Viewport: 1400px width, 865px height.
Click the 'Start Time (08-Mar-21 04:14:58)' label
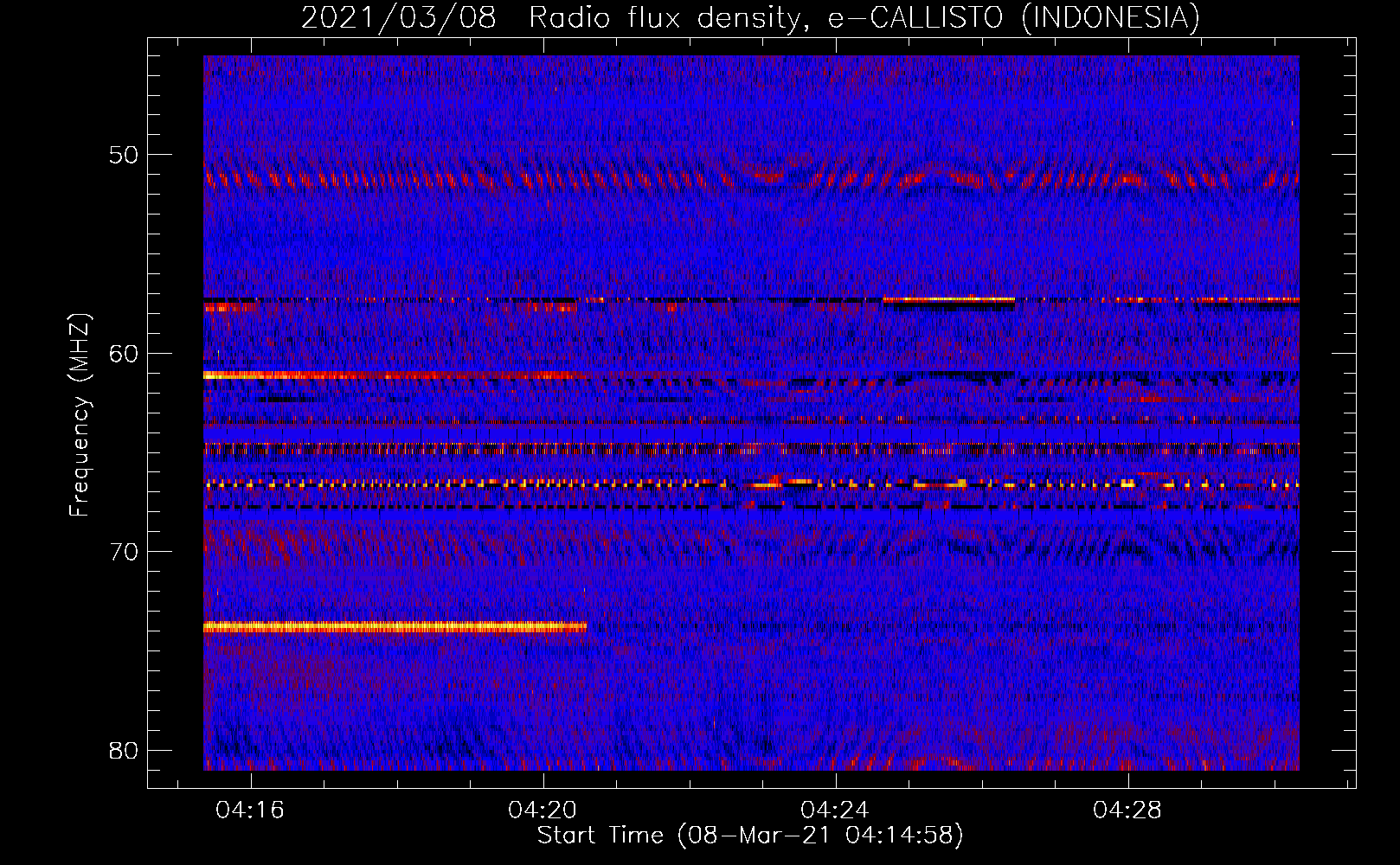750,836
